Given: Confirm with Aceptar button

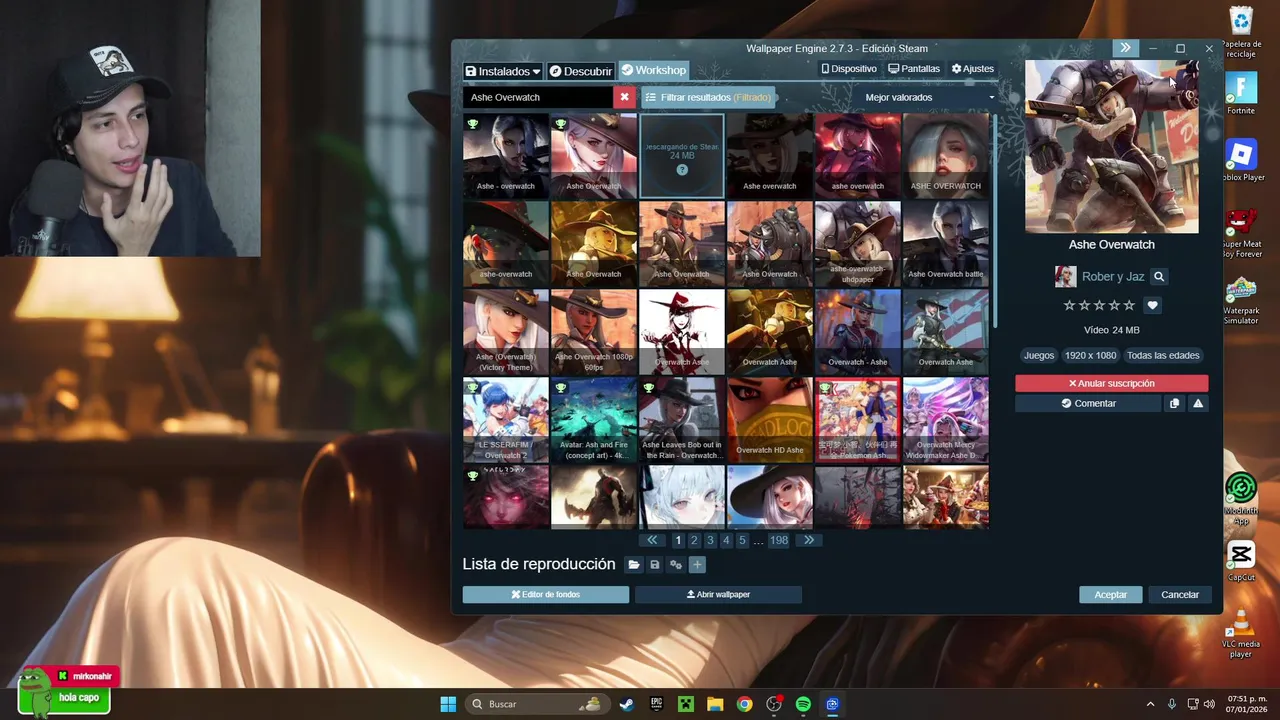Looking at the screenshot, I should [1110, 594].
